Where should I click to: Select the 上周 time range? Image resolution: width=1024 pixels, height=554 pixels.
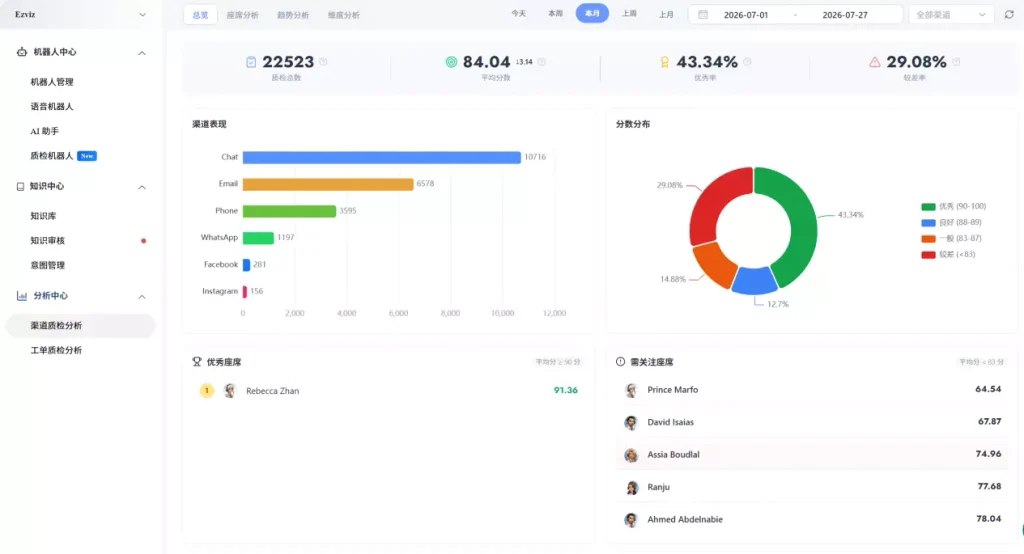[x=629, y=13]
